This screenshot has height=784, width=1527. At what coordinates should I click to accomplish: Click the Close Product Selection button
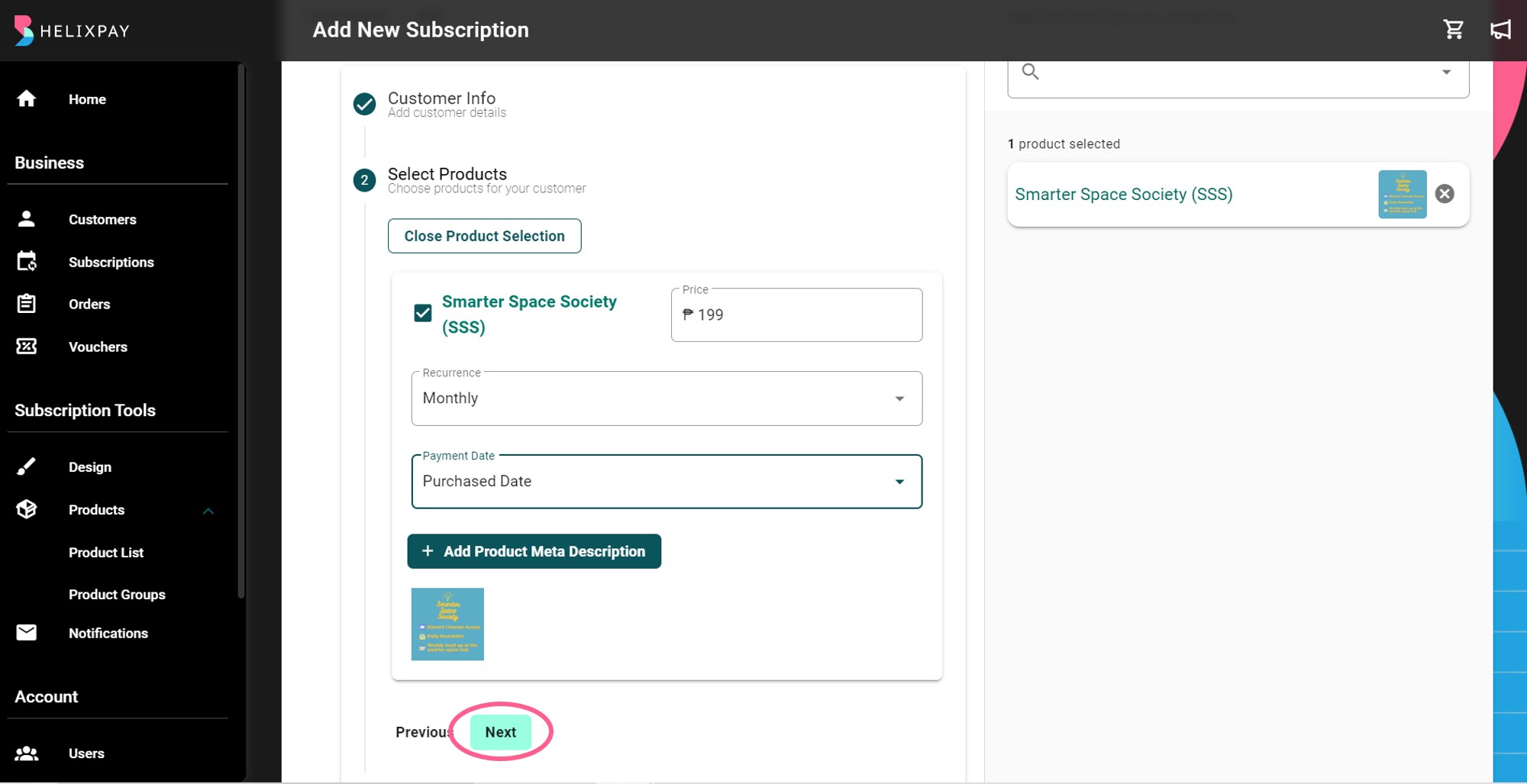pyautogui.click(x=484, y=236)
